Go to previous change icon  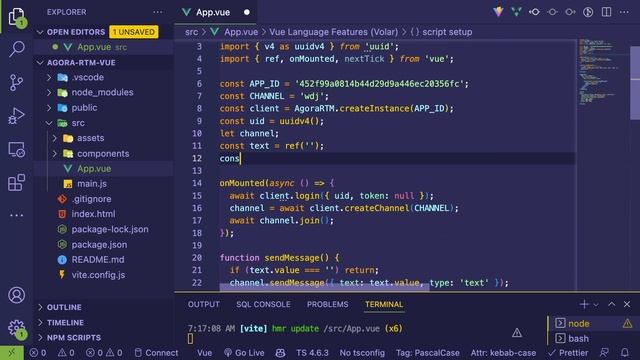click(534, 12)
